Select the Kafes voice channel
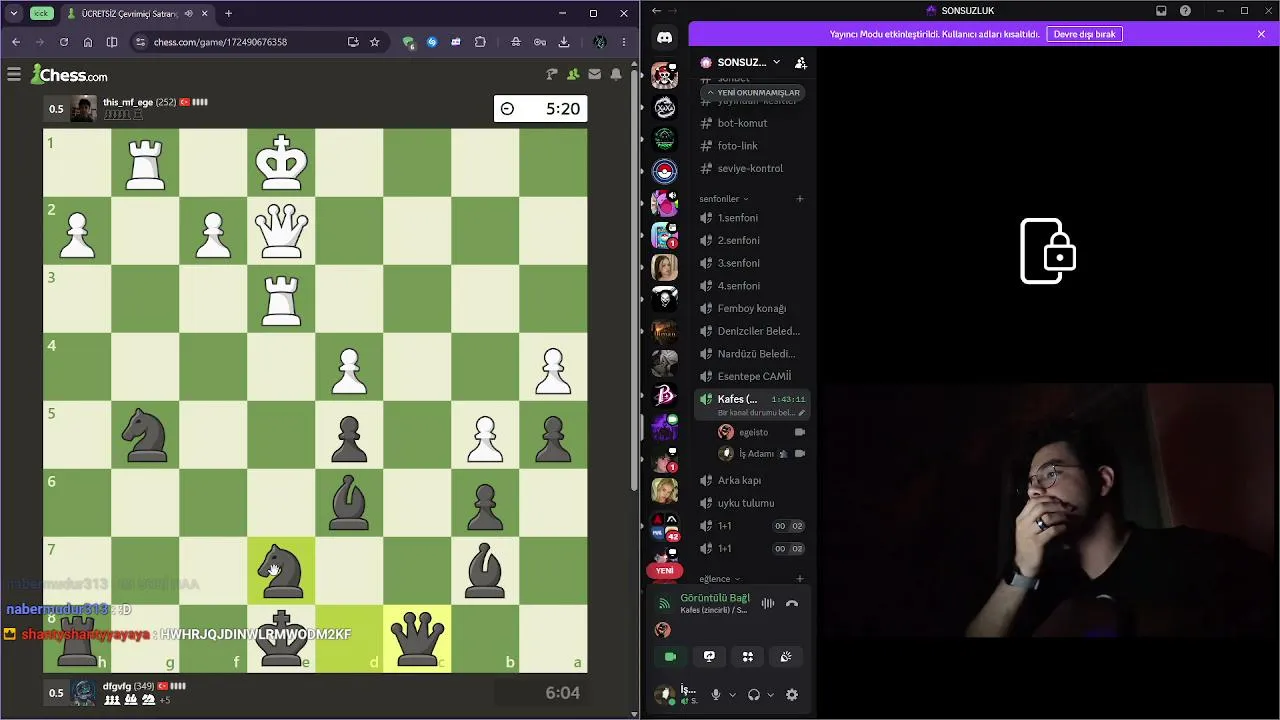 (x=752, y=405)
